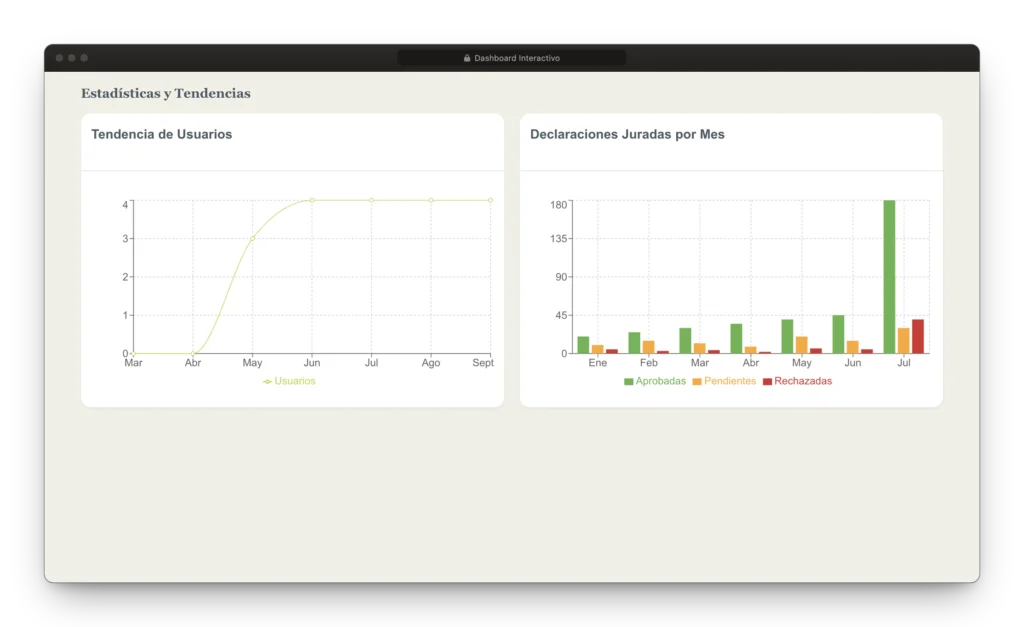Click the green Abr Aprobadas bar
Image resolution: width=1024 pixels, height=627 pixels.
point(736,338)
